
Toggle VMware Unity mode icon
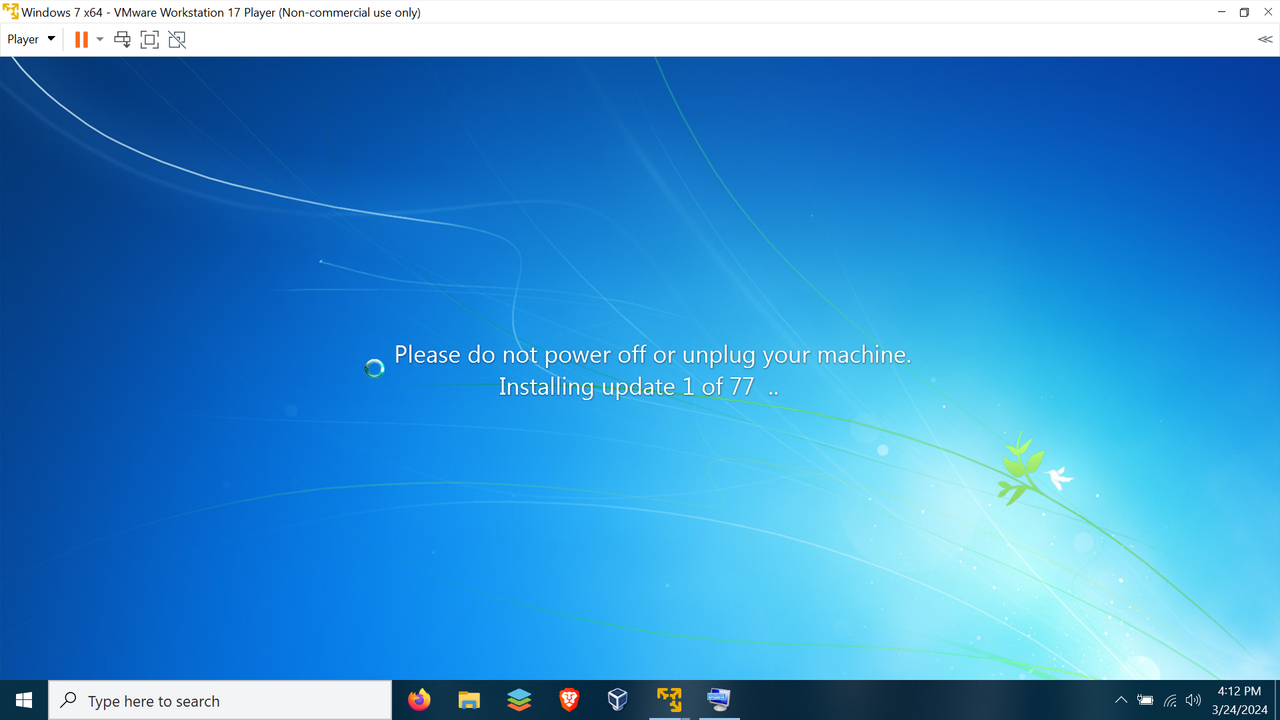177,39
